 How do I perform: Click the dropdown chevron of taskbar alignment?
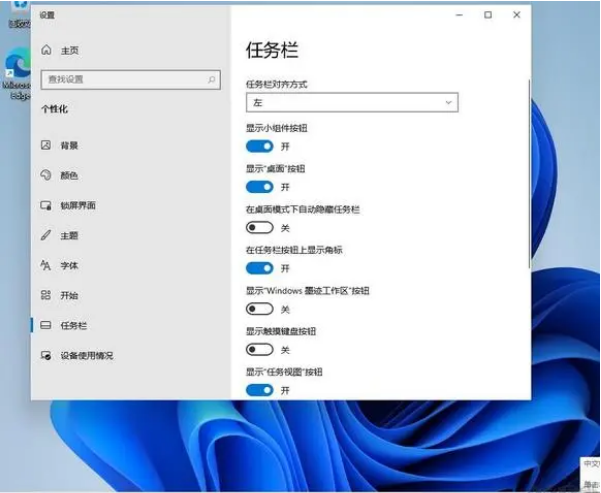pyautogui.click(x=448, y=102)
